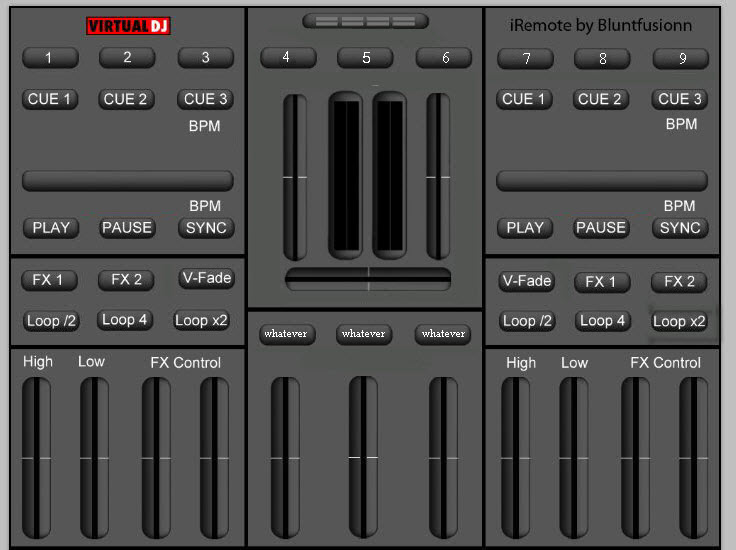
Task: Click the right wide volume fader
Action: click(390, 175)
